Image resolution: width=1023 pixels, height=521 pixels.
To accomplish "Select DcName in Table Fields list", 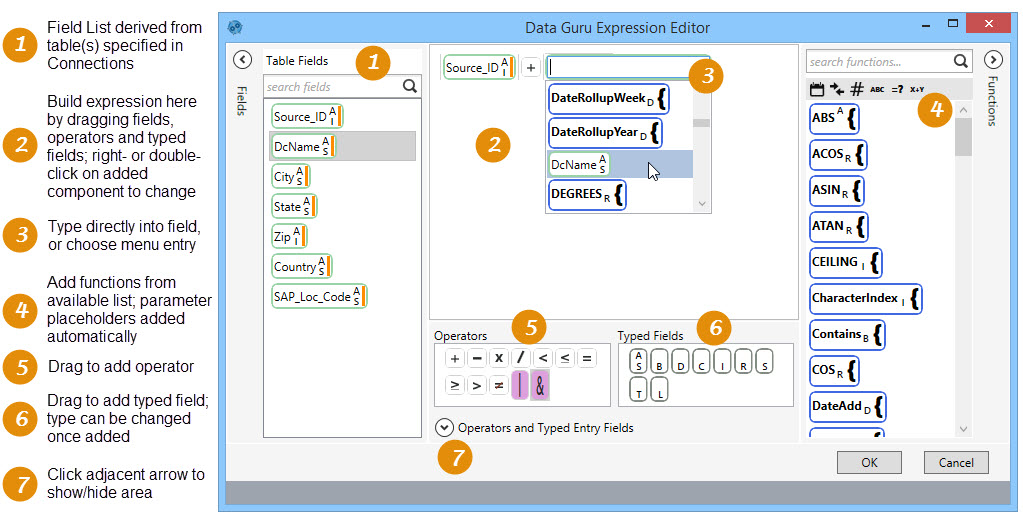I will (343, 146).
